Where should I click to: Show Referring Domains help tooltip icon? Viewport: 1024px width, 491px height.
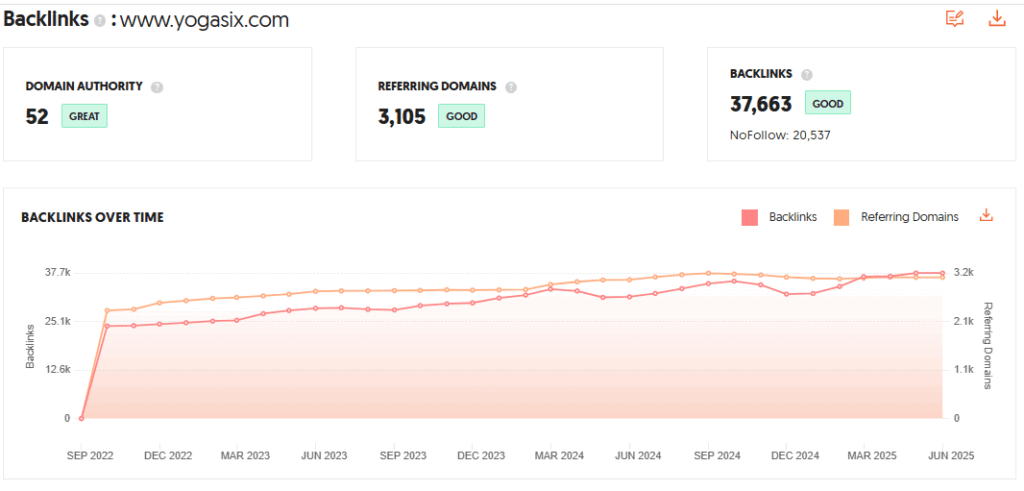[x=511, y=87]
